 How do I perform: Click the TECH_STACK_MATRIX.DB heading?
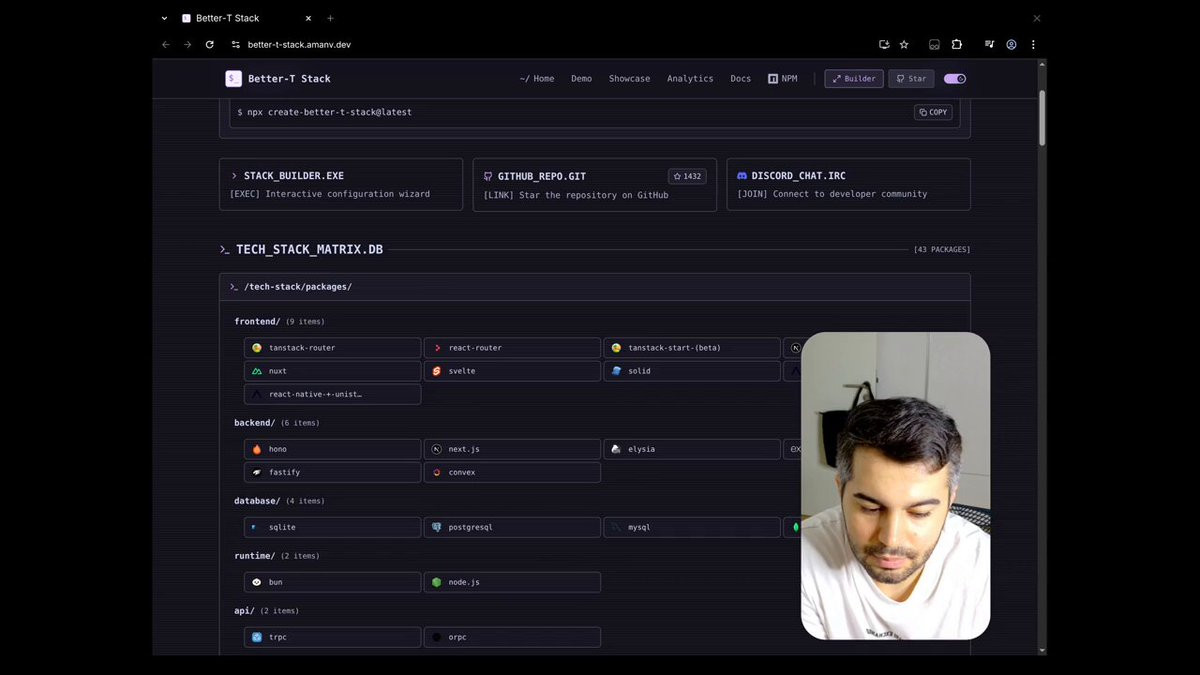(x=309, y=249)
